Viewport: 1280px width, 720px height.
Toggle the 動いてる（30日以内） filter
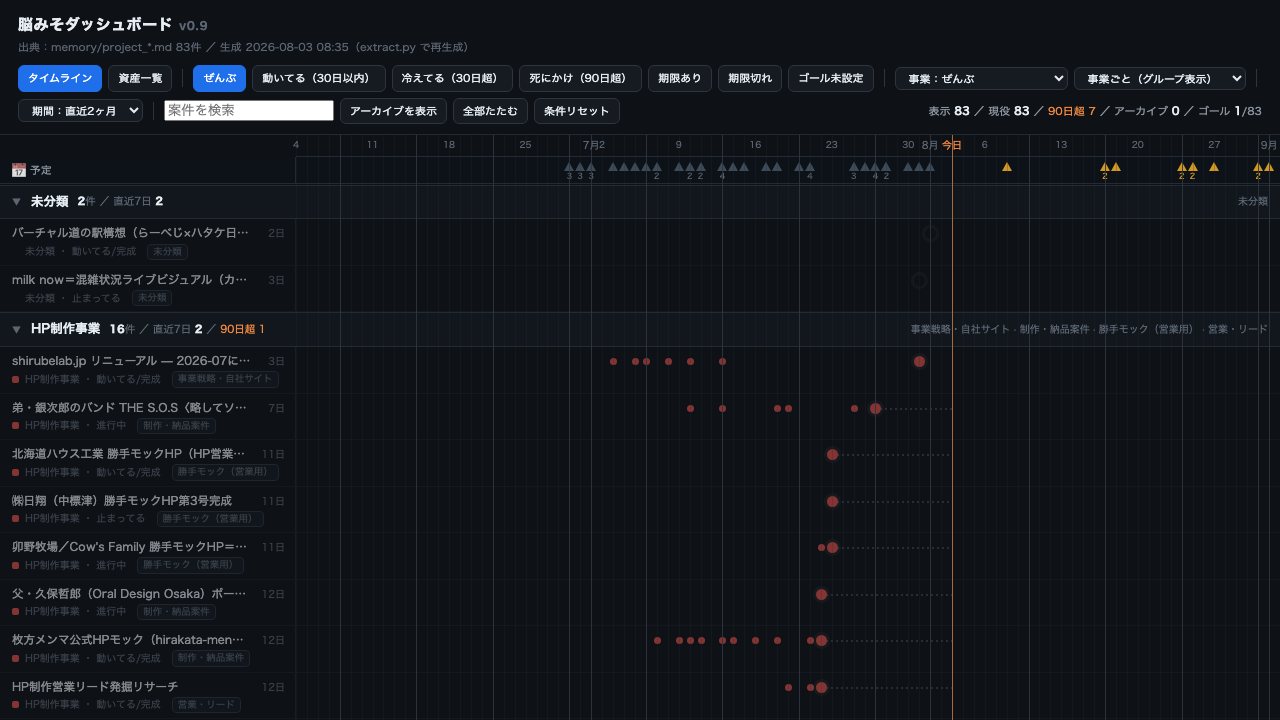point(318,78)
